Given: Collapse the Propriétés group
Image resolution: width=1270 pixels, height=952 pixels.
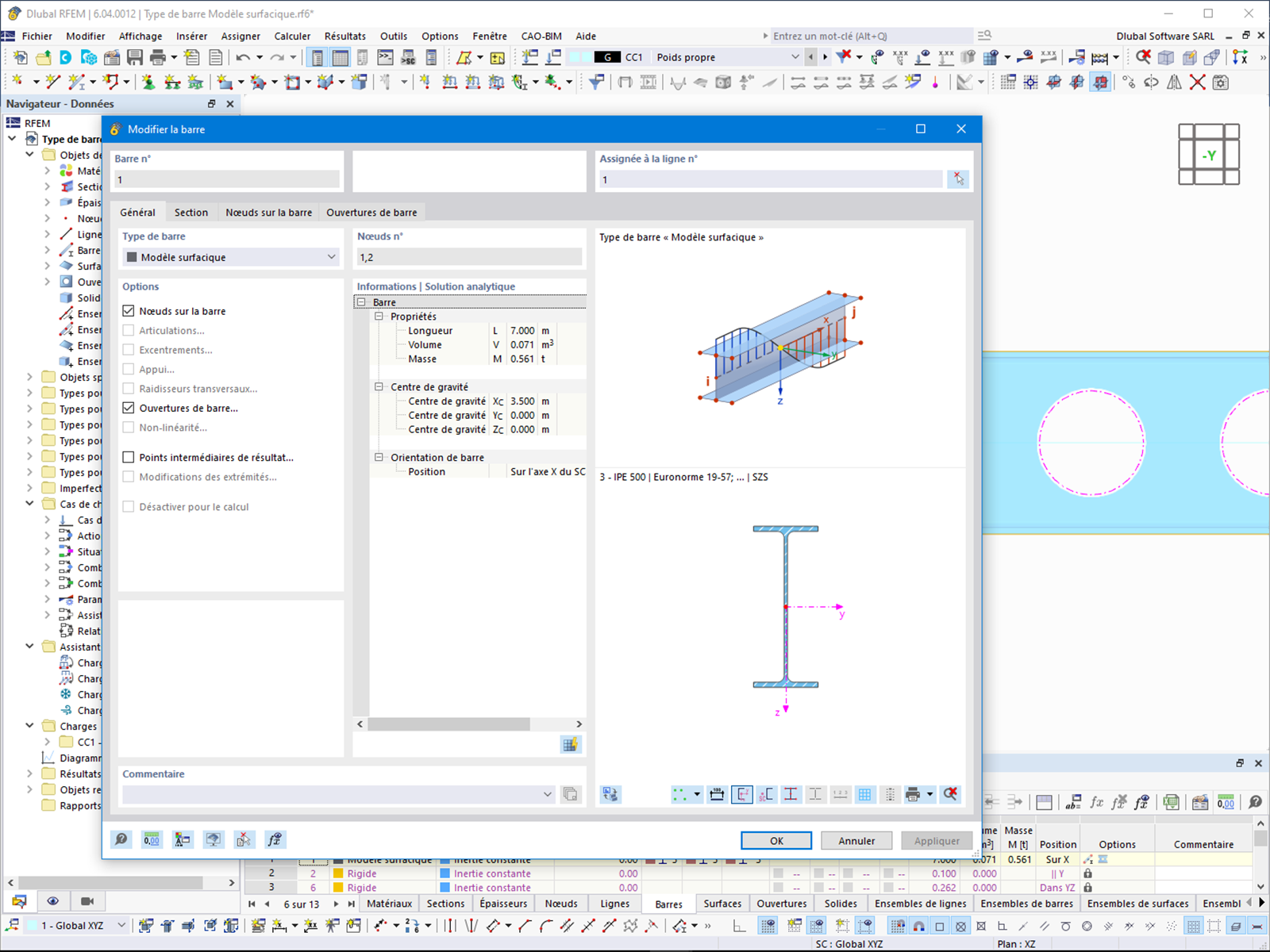Looking at the screenshot, I should pos(379,317).
